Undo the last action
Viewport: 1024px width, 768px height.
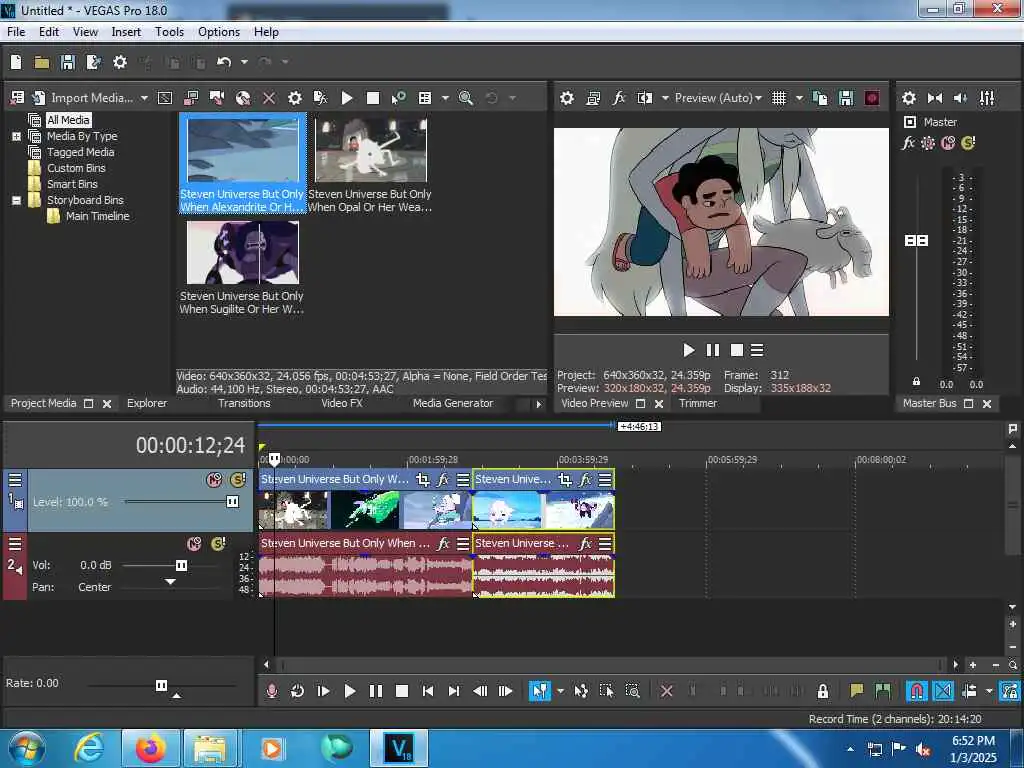click(x=224, y=62)
